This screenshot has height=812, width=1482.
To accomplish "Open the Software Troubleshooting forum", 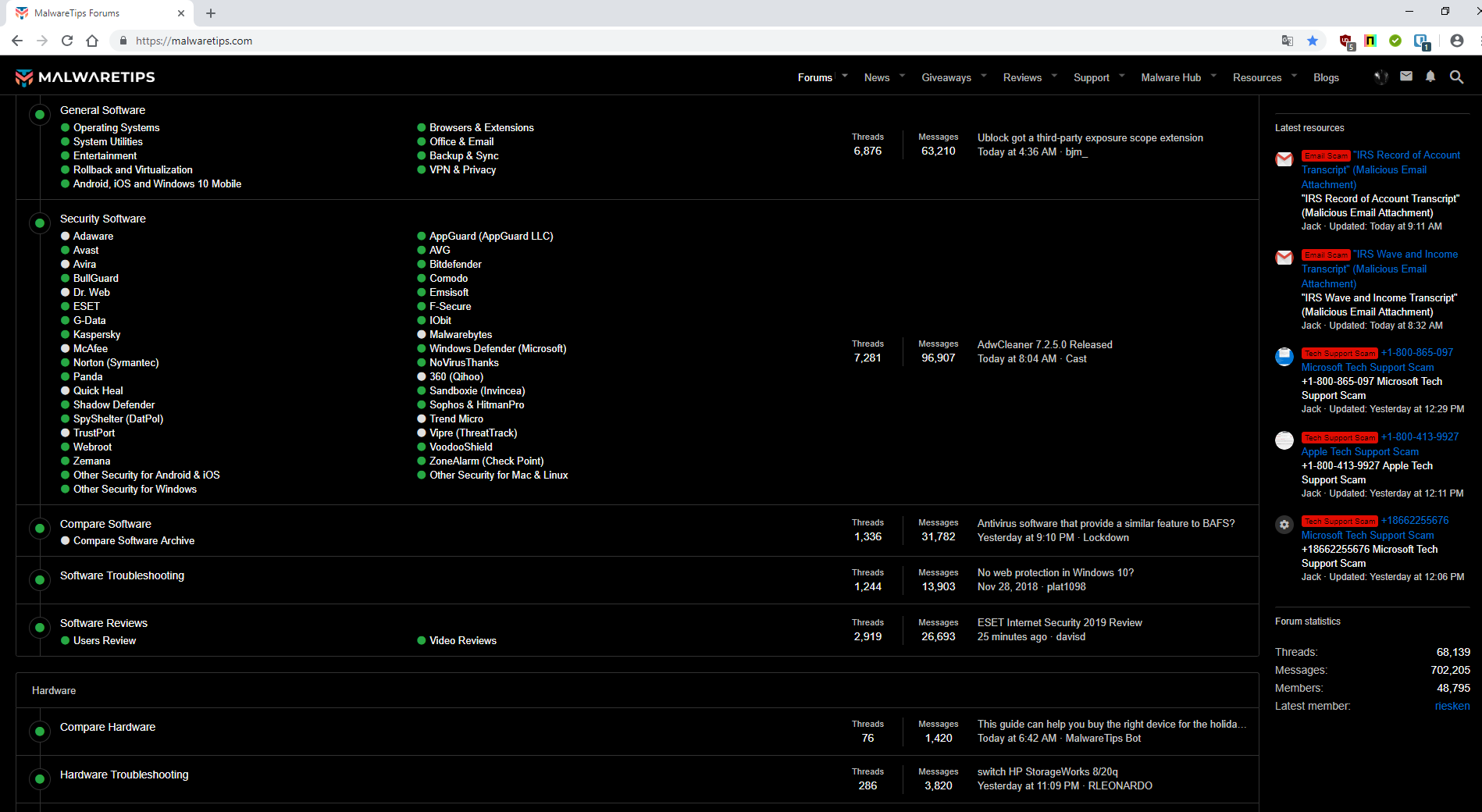I will point(122,575).
